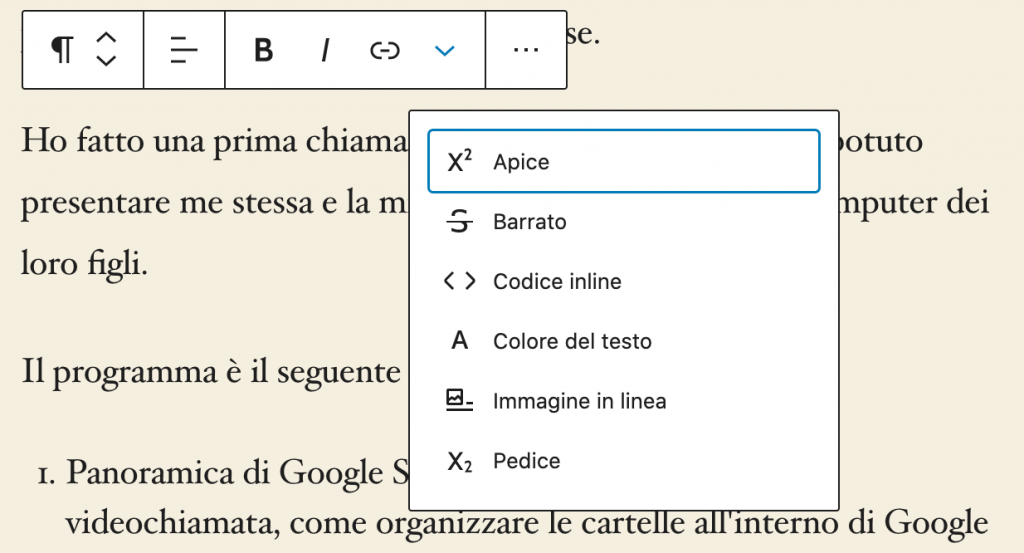This screenshot has height=553, width=1024.
Task: Collapse the blue more-formatting dropdown chevron
Action: tap(445, 50)
